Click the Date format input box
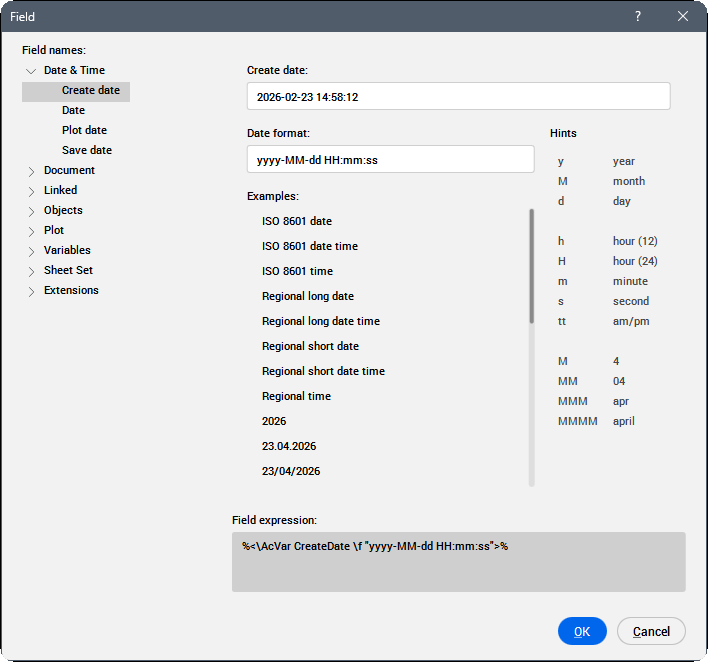Viewport: 708px width, 662px height. [390, 160]
